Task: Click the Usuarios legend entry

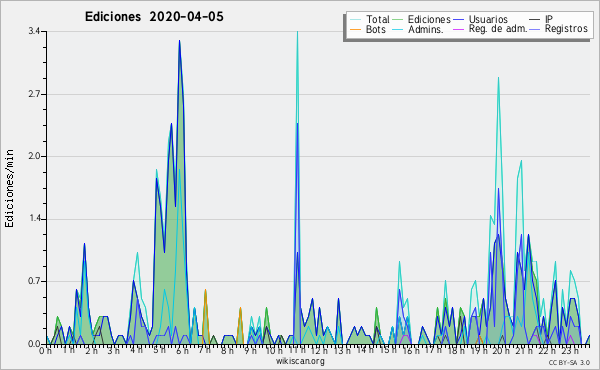Action: [x=480, y=20]
